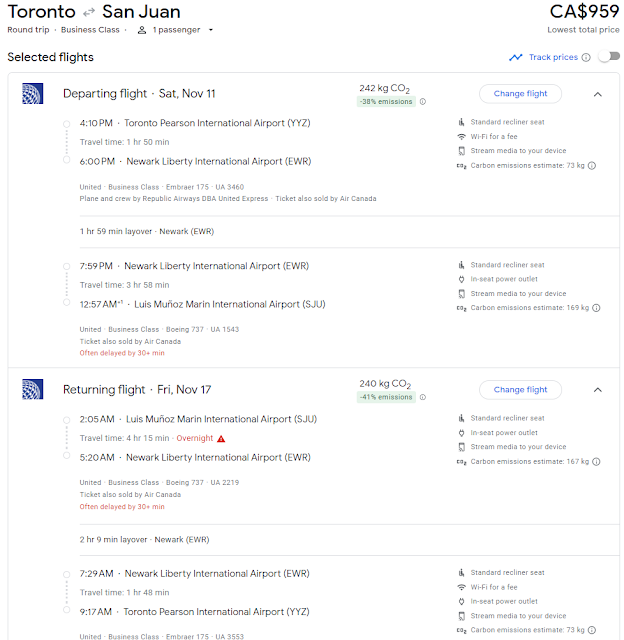Click 9:17 AM Toronto Pearson arrival line
The width and height of the screenshot is (624, 640).
(x=194, y=612)
